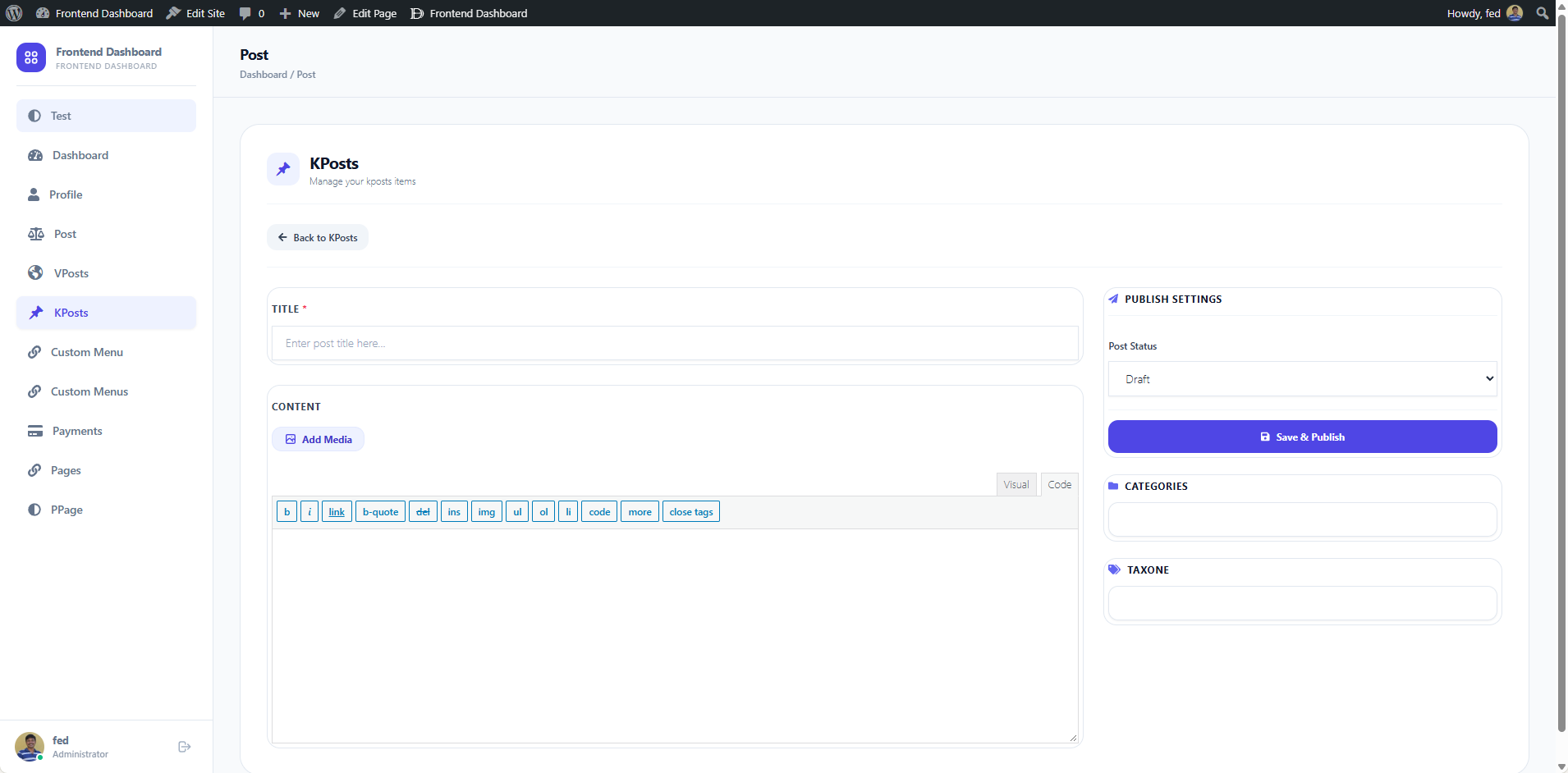Click the logout icon beside fed Administrator
This screenshot has height=773, width=1568.
[185, 747]
